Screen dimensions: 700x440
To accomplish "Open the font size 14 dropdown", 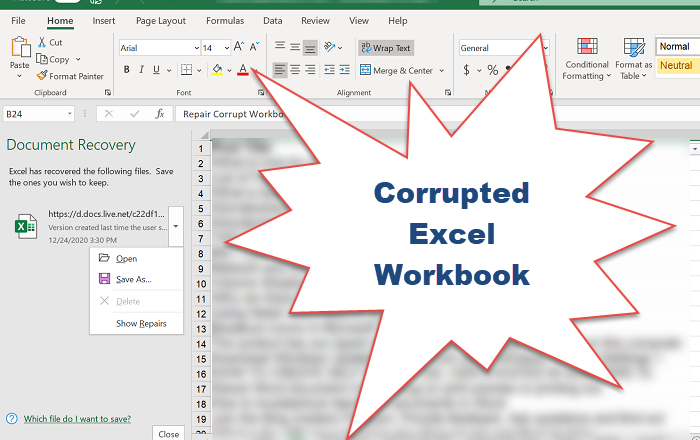I will pos(227,48).
